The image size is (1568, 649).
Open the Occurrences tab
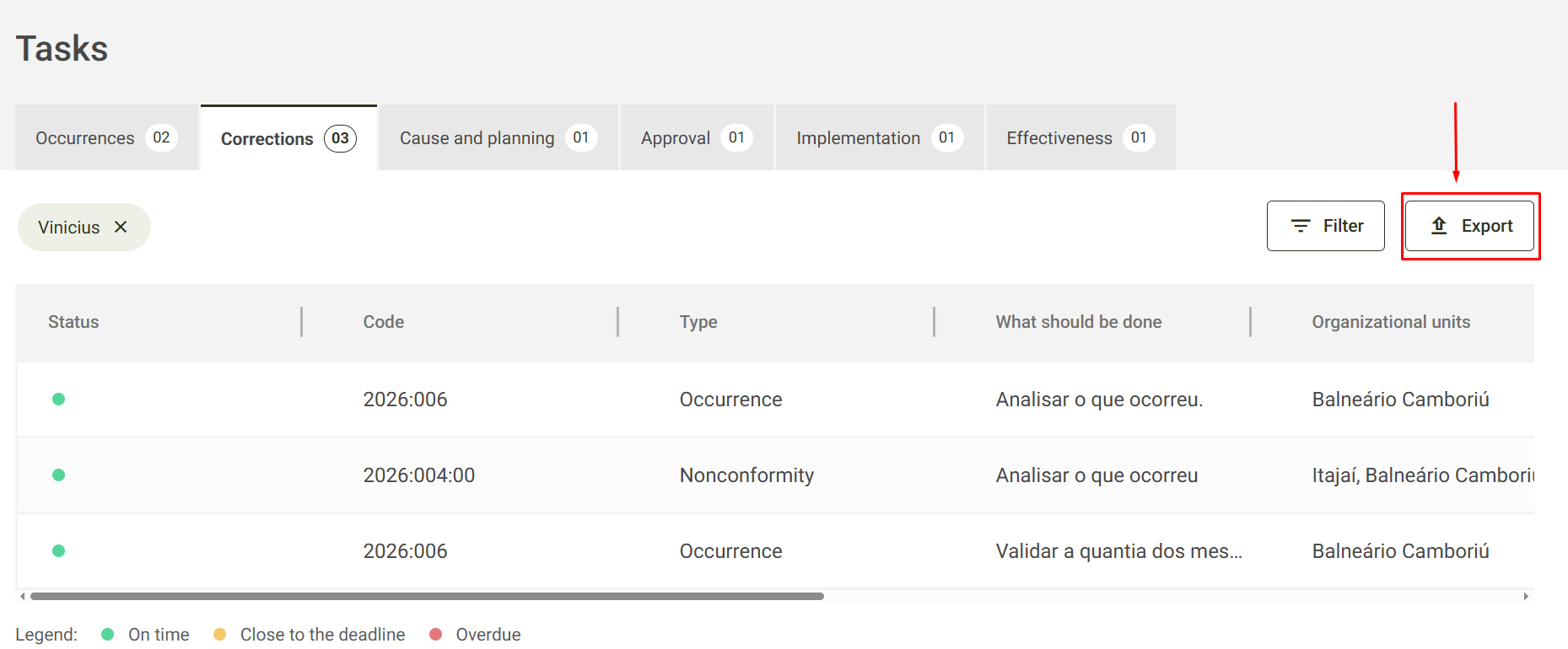pos(106,137)
